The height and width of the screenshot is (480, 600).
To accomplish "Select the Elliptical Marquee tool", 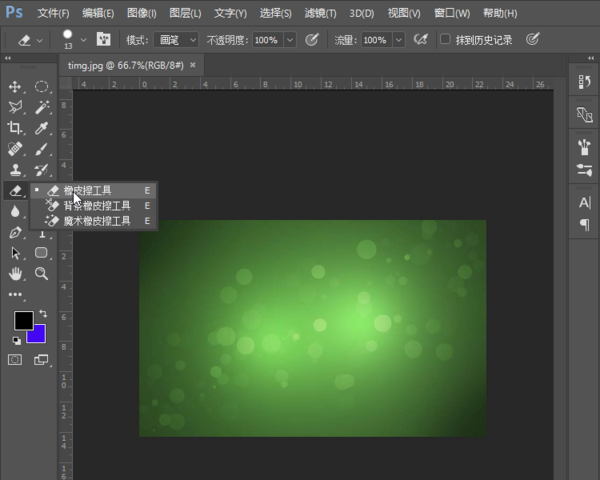I will pos(41,87).
